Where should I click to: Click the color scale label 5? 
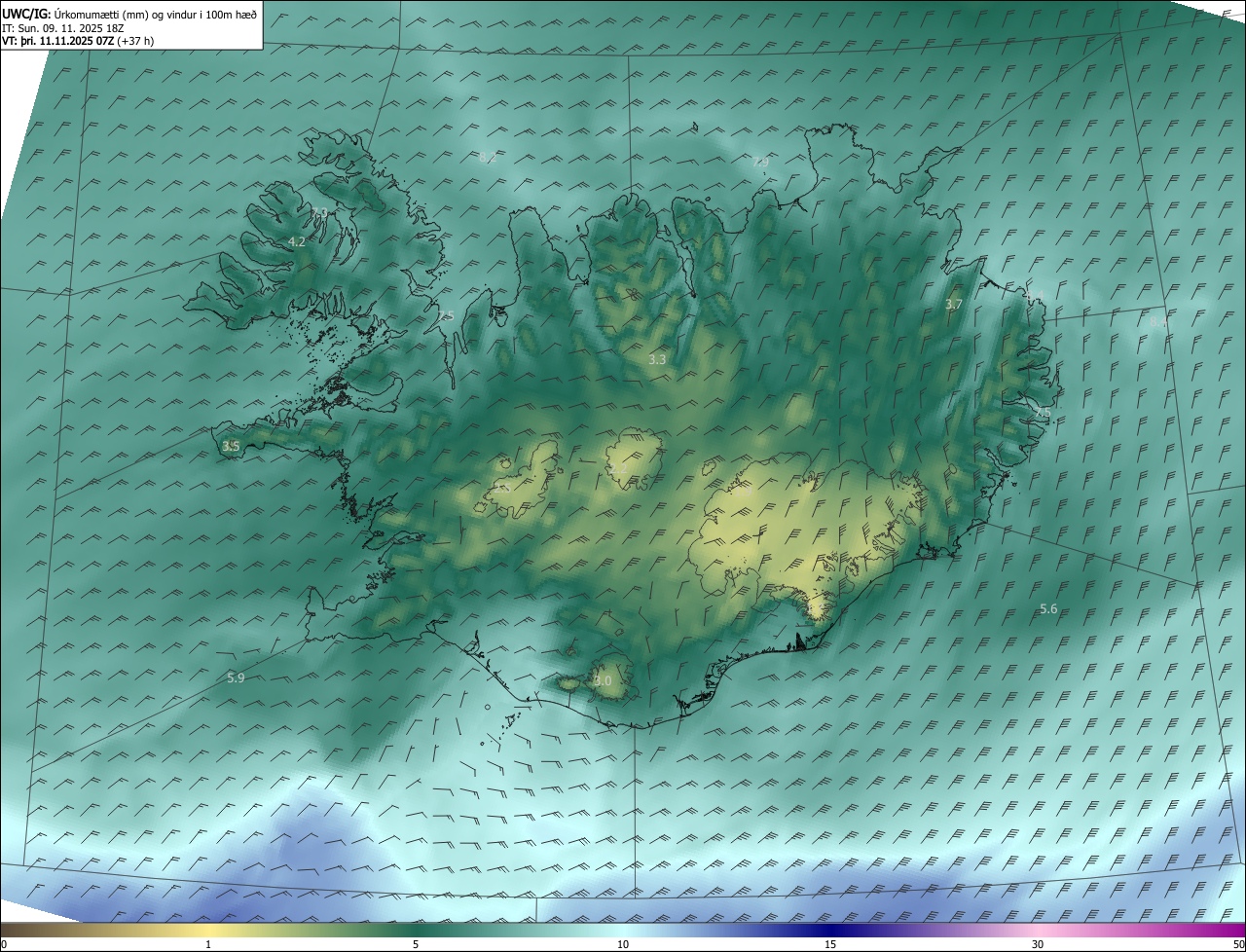416,944
